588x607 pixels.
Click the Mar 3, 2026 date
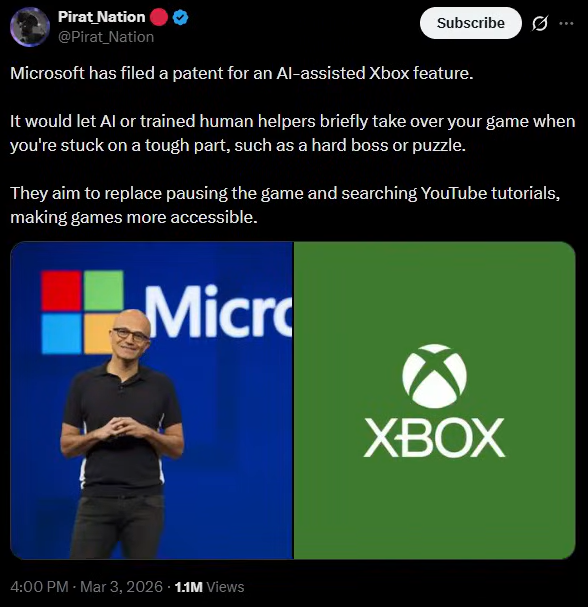click(121, 587)
